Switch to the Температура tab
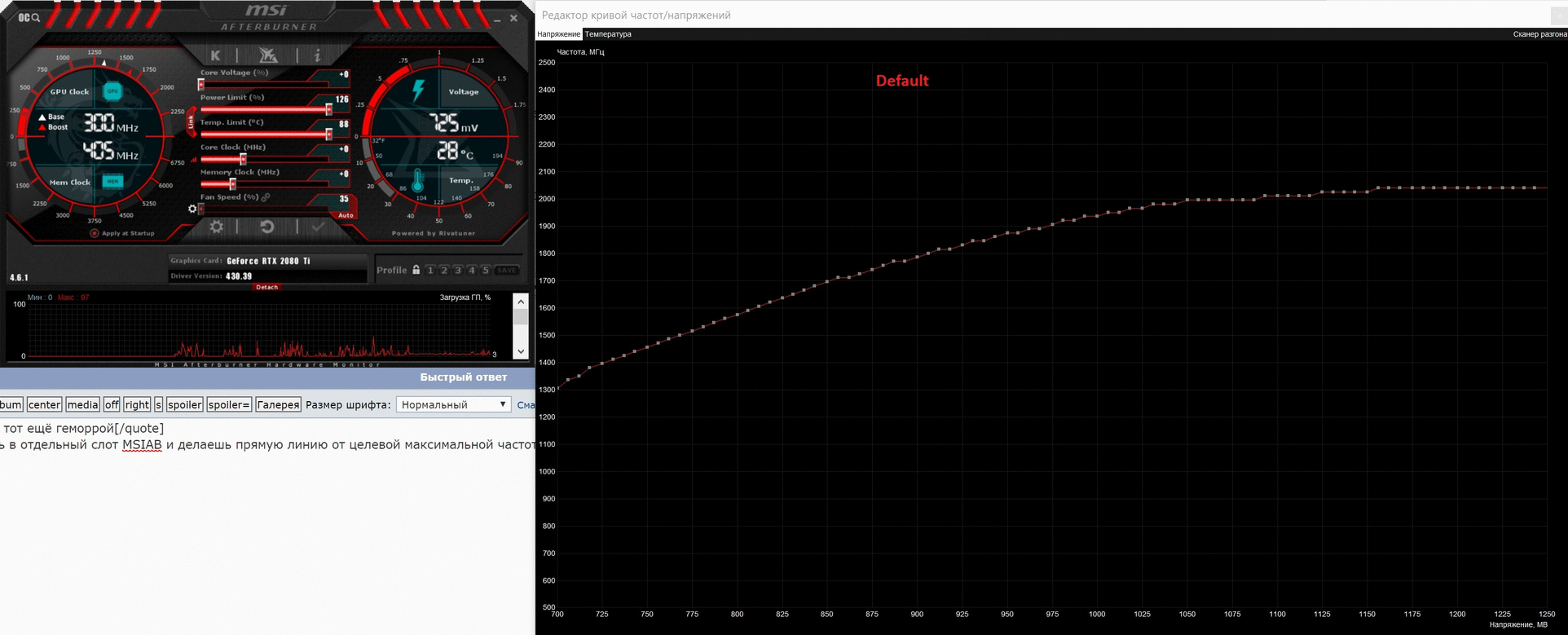The width and height of the screenshot is (1568, 635). point(608,34)
